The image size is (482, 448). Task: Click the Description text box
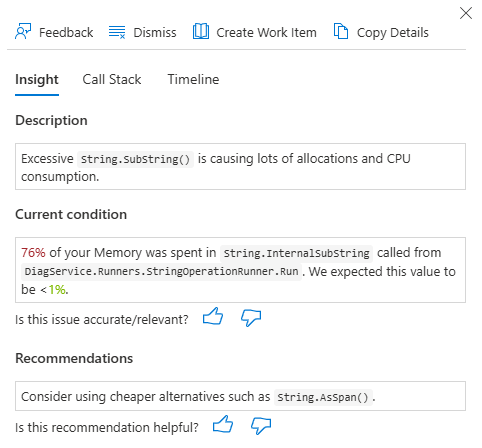pos(240,167)
